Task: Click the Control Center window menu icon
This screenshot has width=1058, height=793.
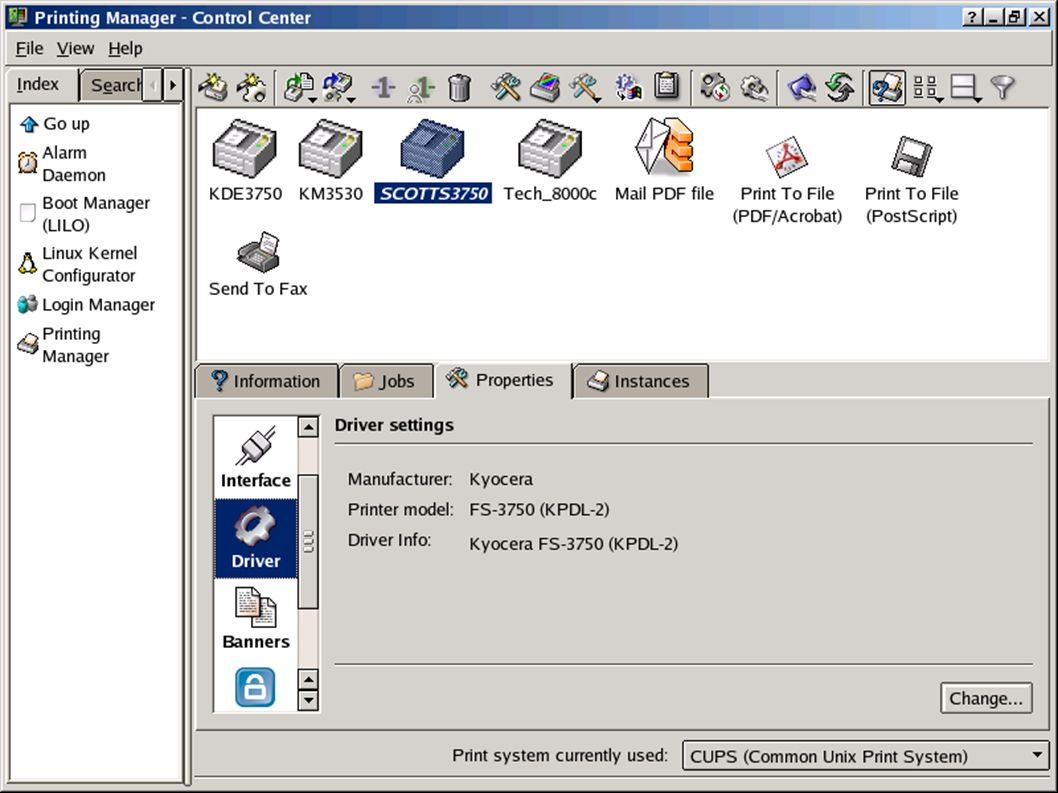Action: tap(17, 17)
